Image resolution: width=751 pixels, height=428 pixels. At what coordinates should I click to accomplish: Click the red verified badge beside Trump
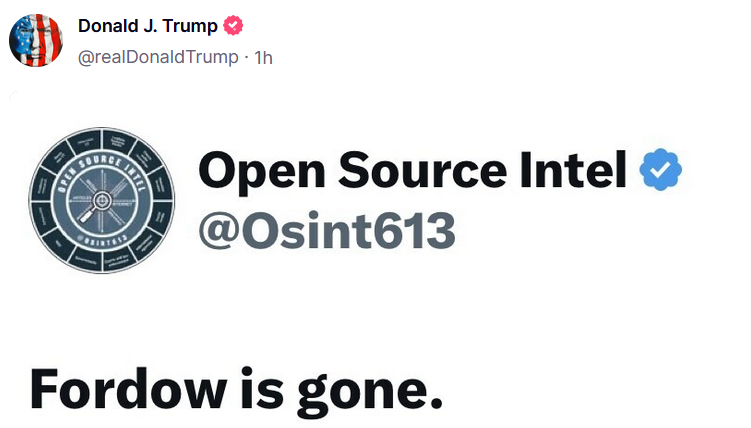point(233,25)
